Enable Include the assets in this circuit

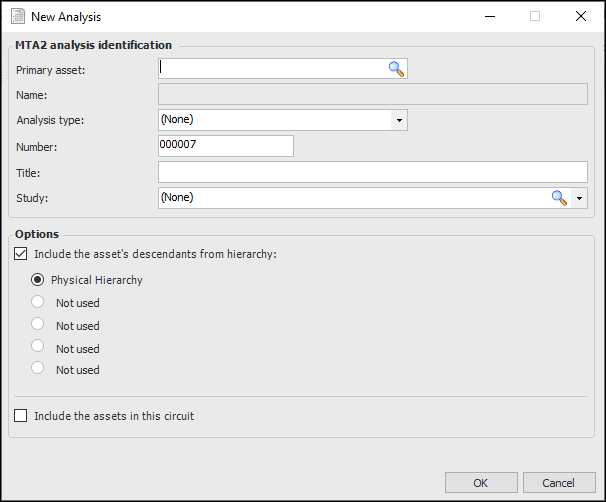point(21,415)
